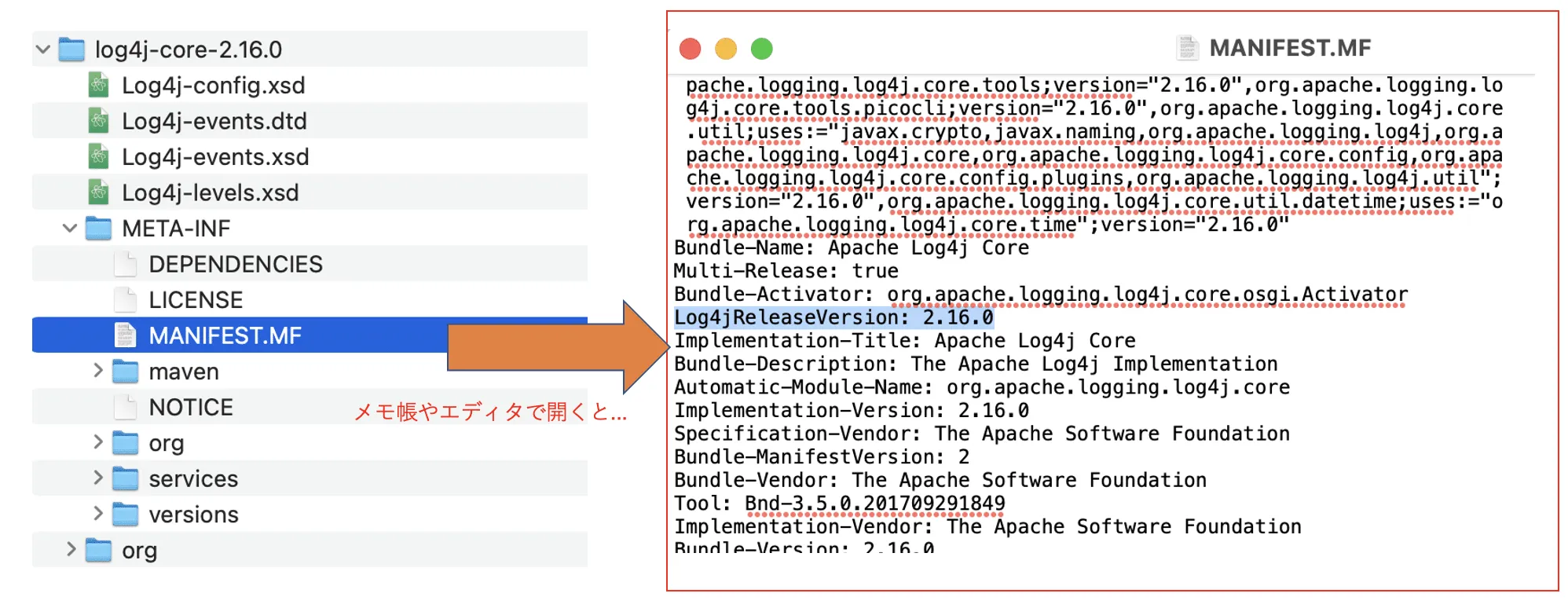
Task: Click the Log4j-events.dtd file icon
Action: (x=98, y=121)
